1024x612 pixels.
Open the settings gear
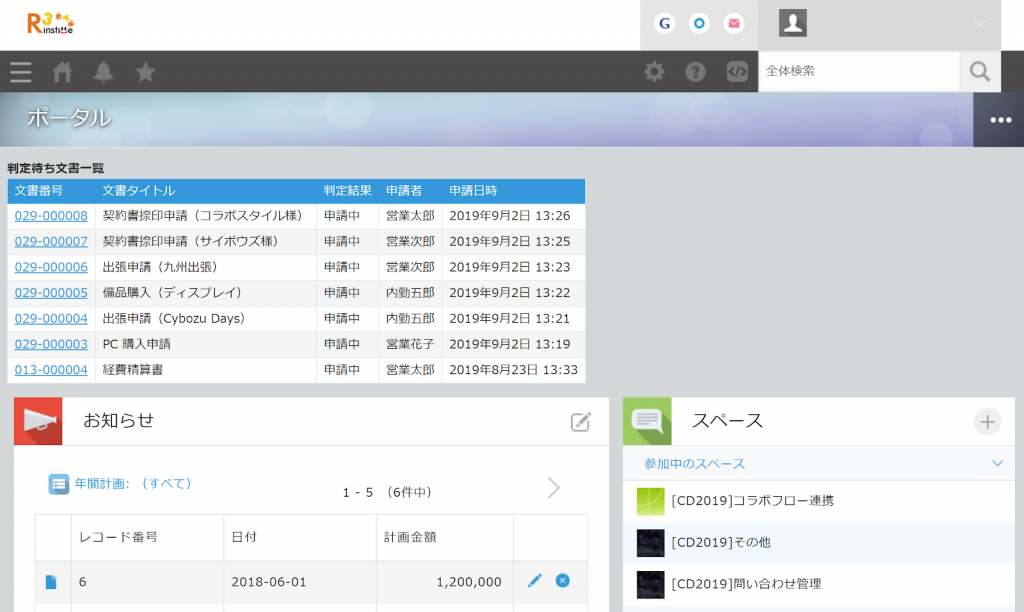(x=654, y=72)
